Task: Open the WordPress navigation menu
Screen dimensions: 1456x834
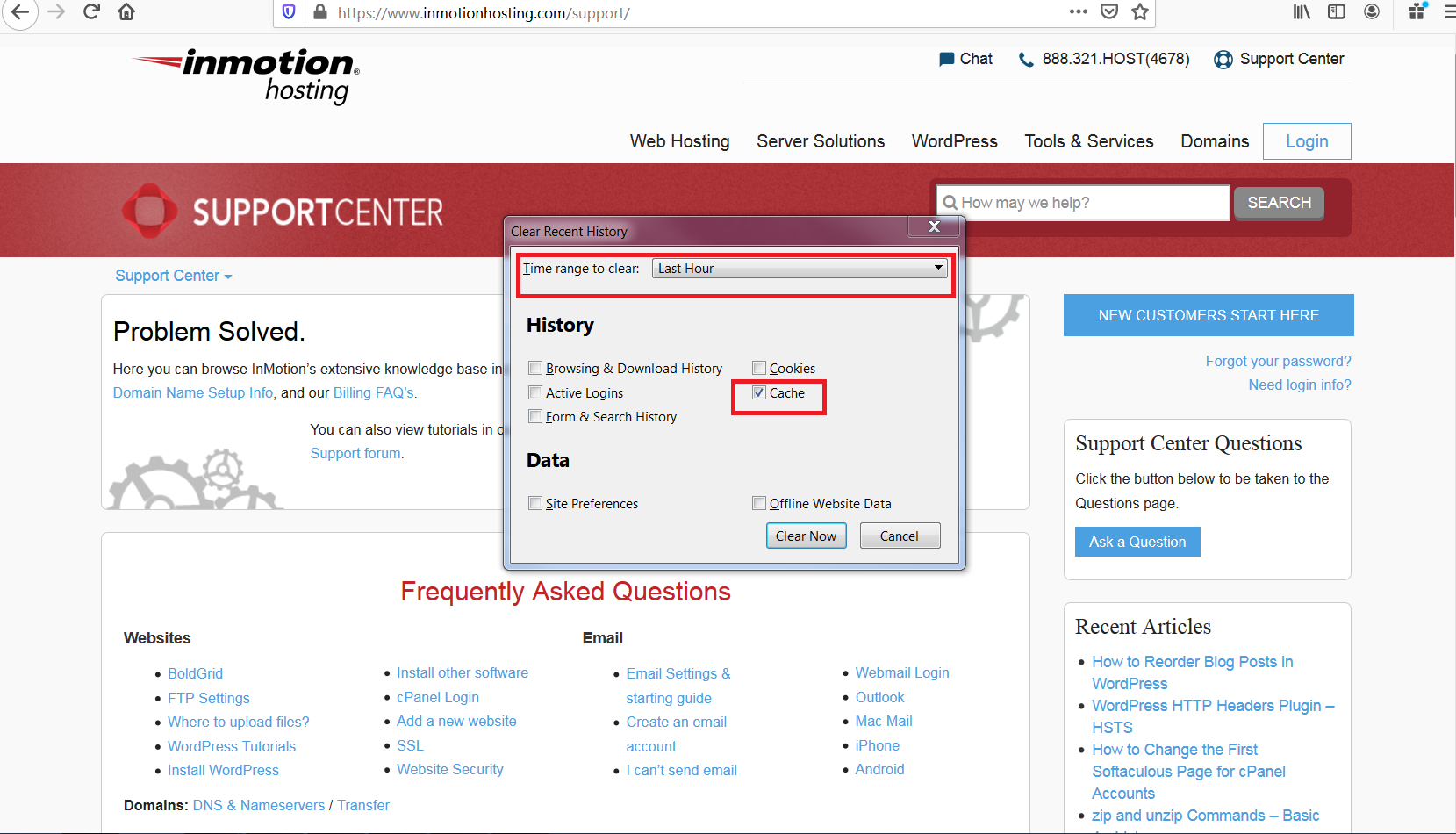Action: point(955,141)
